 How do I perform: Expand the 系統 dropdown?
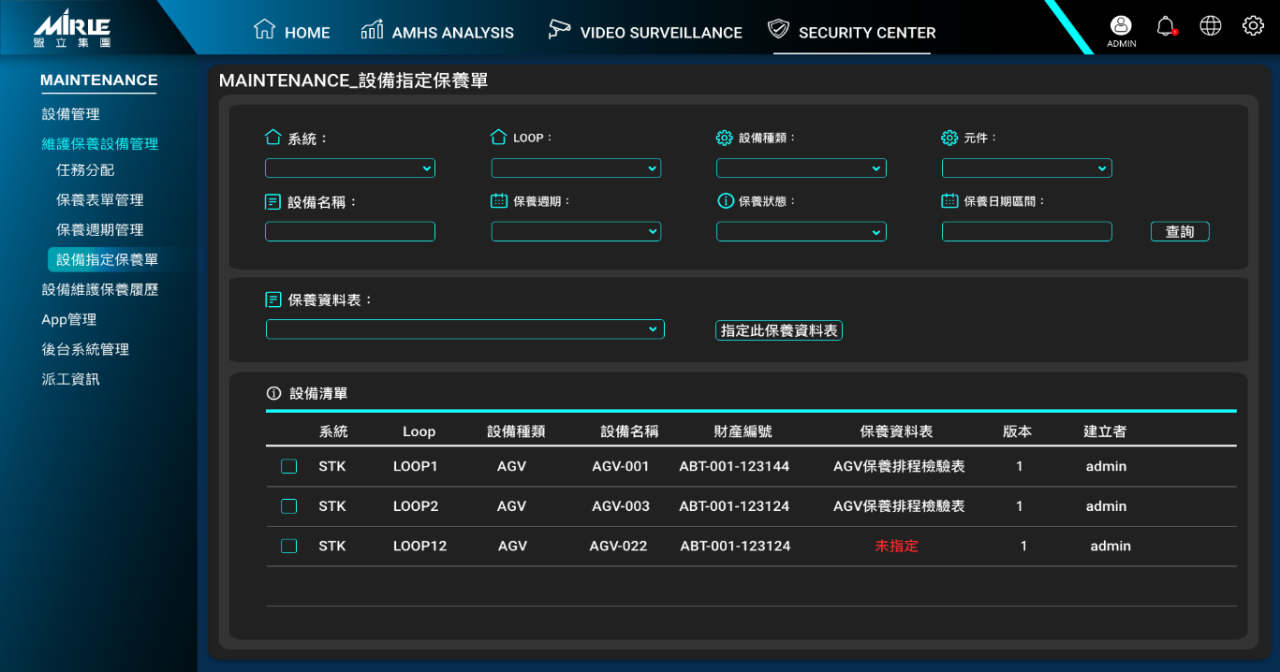[350, 168]
